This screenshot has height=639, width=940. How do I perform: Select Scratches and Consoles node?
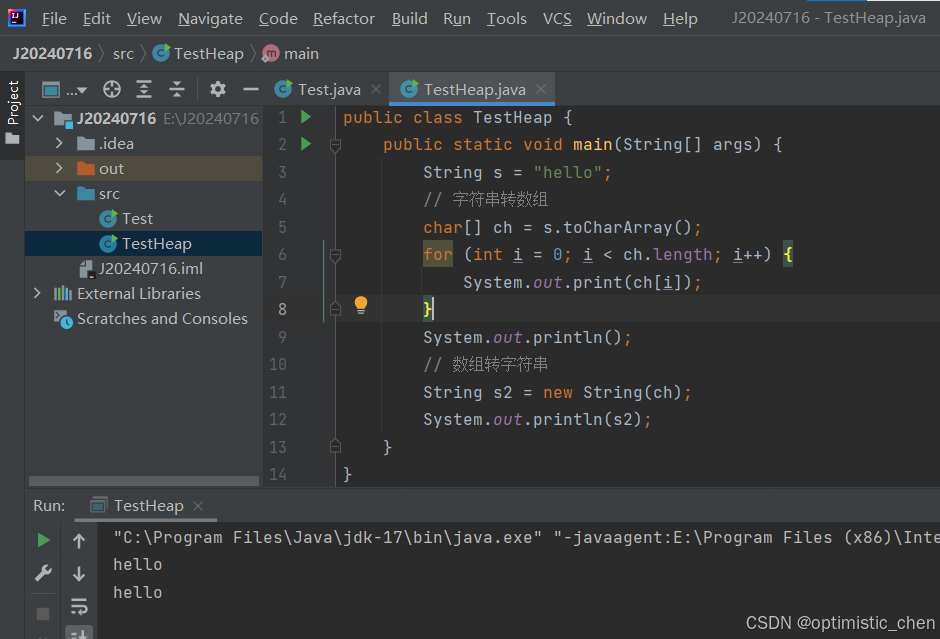(162, 318)
